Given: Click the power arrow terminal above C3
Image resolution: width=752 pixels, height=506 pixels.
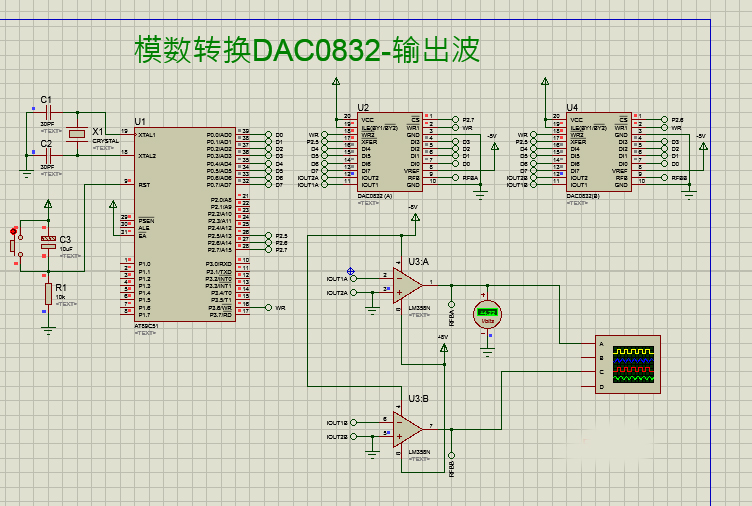Looking at the screenshot, I should (48, 204).
